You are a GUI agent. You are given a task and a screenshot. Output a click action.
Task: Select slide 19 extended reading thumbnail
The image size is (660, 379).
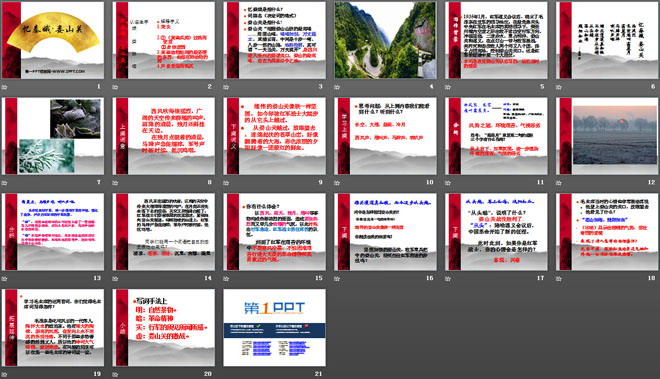(x=53, y=327)
